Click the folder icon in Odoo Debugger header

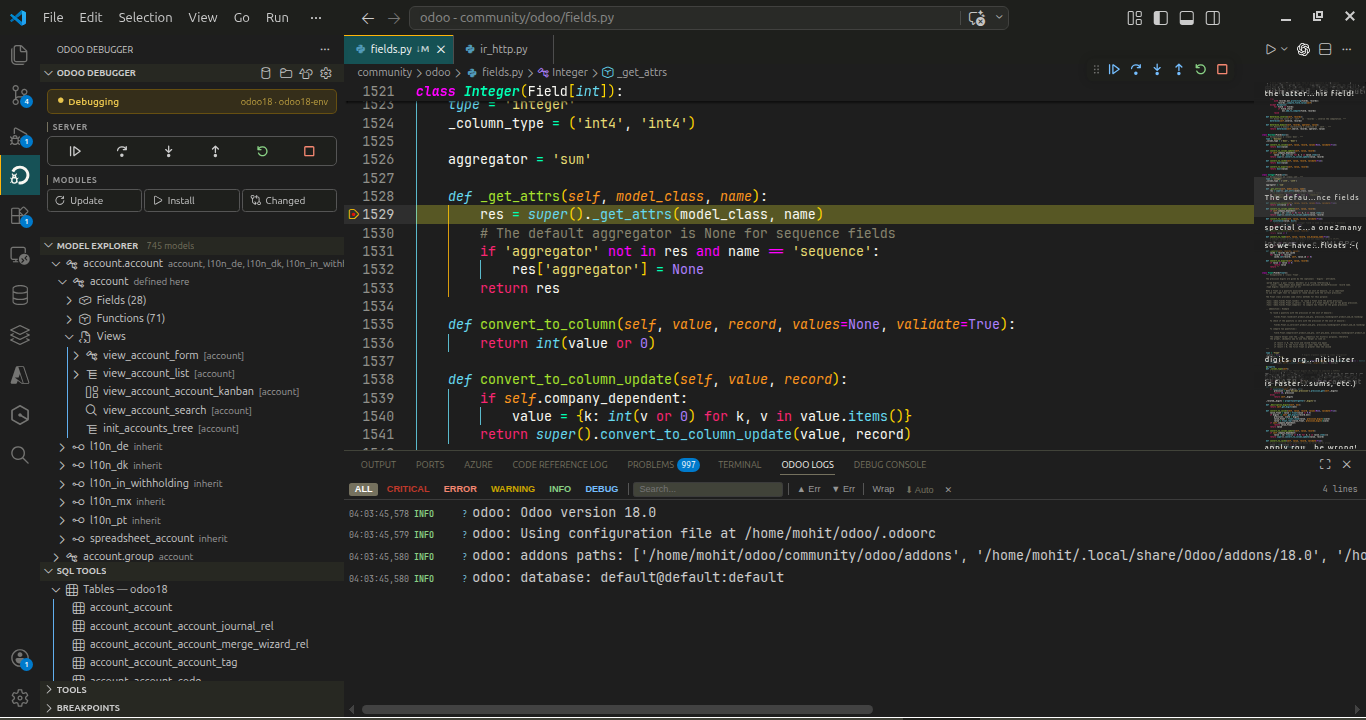click(x=286, y=73)
